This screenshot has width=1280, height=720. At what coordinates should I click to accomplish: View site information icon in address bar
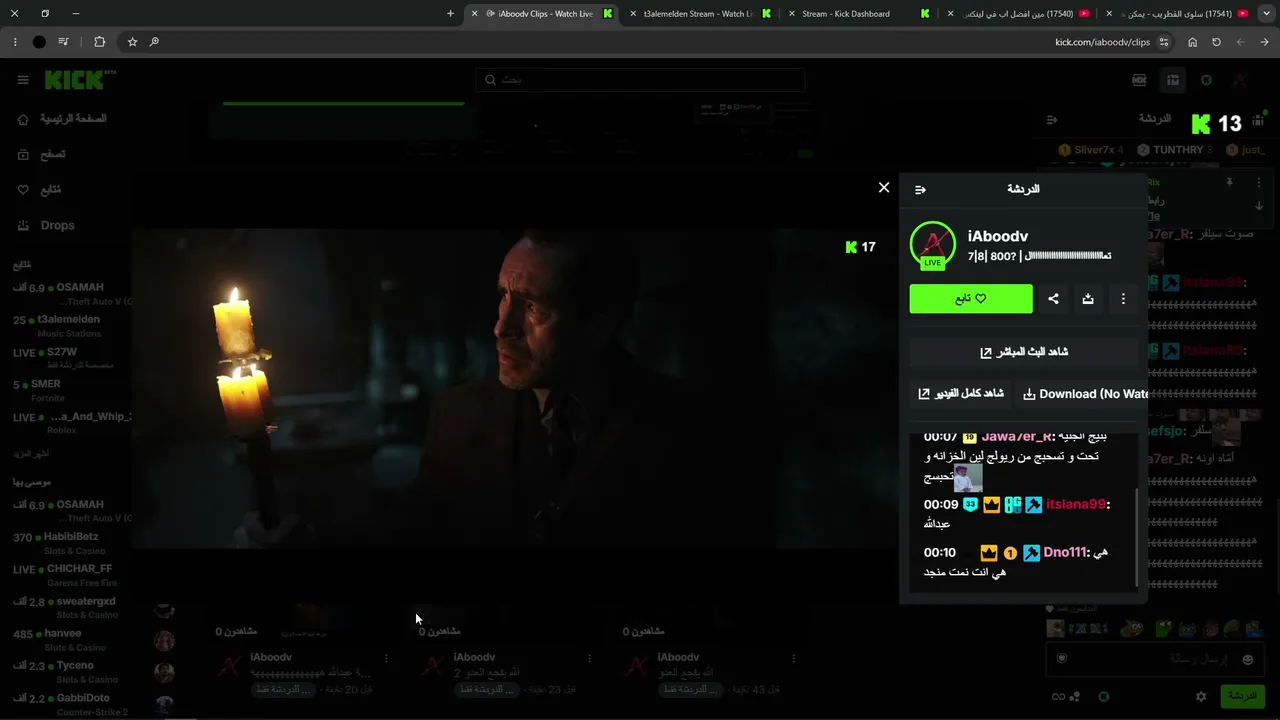1164,42
